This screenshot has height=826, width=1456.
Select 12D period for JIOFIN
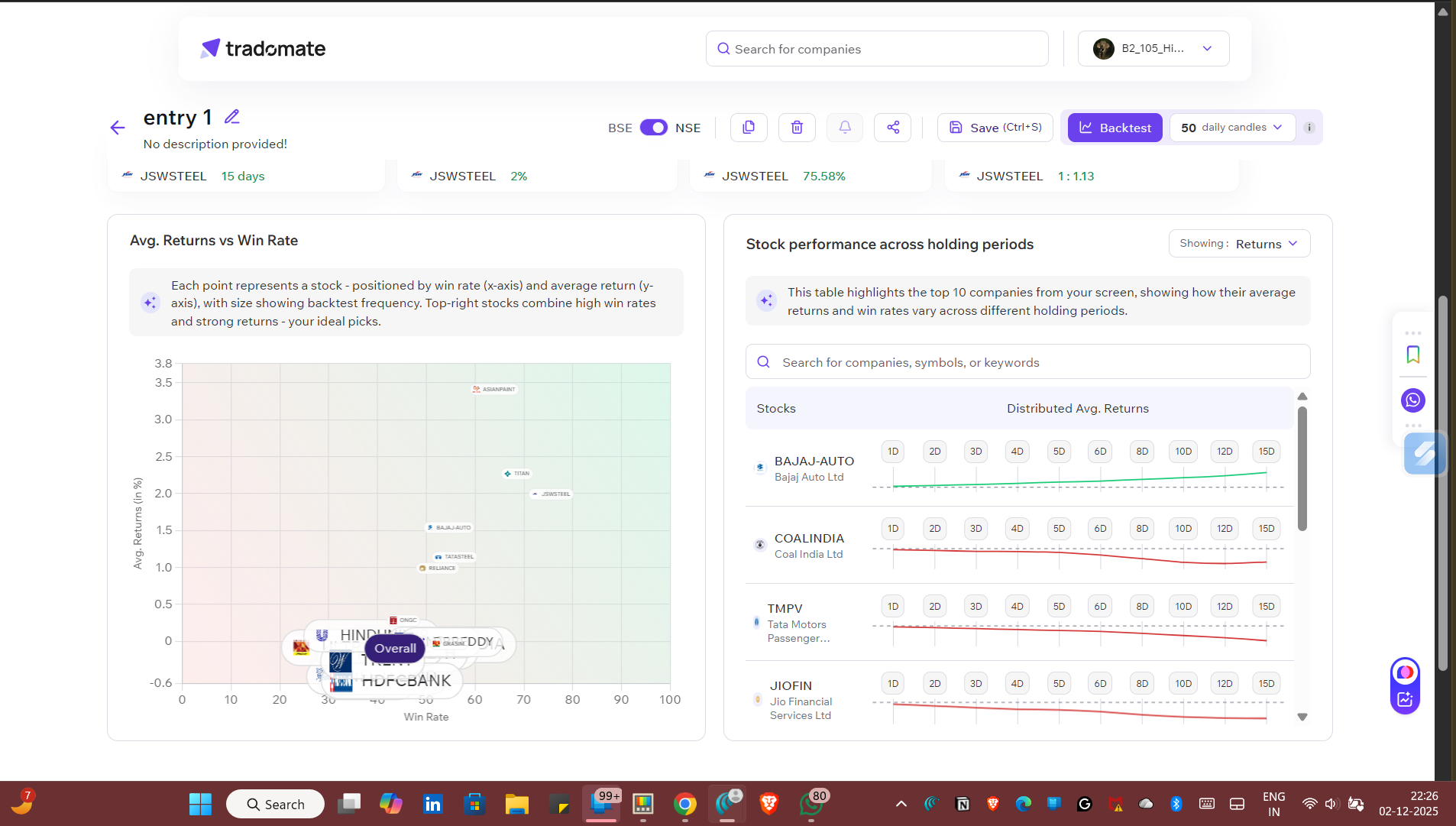pyautogui.click(x=1225, y=684)
